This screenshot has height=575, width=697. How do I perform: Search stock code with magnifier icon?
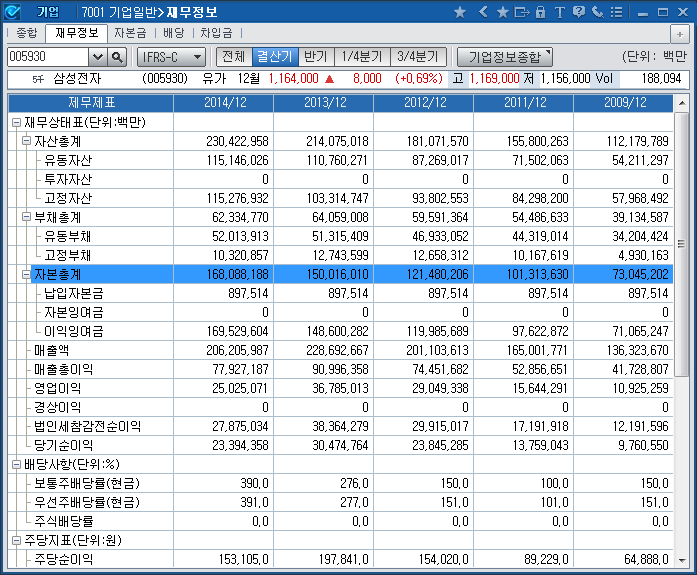coord(116,57)
